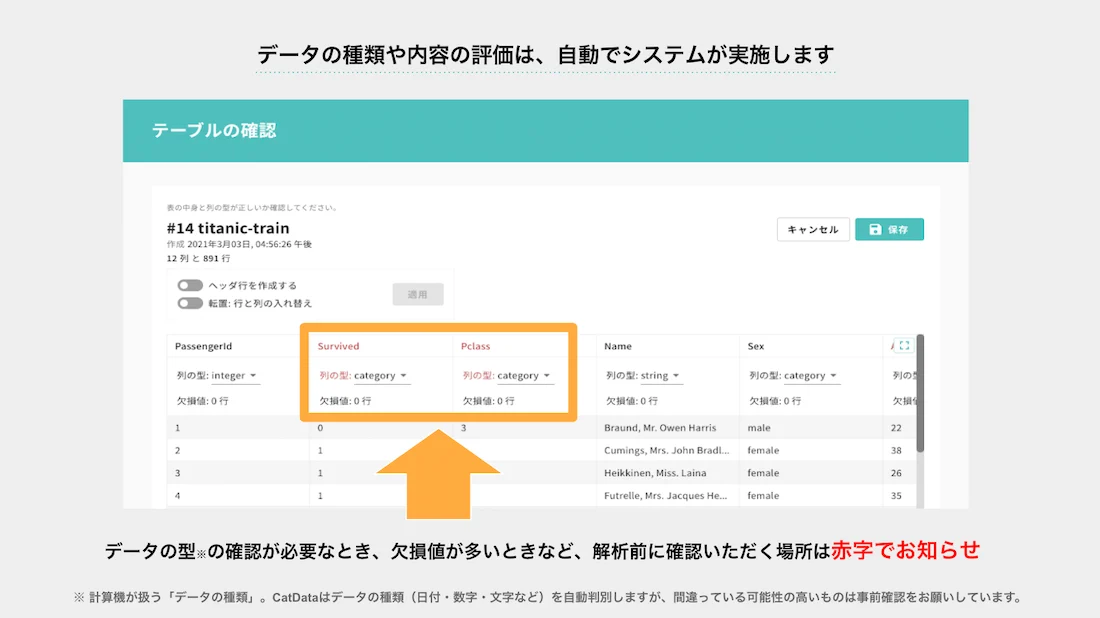Click the floppy disk save icon

click(875, 230)
